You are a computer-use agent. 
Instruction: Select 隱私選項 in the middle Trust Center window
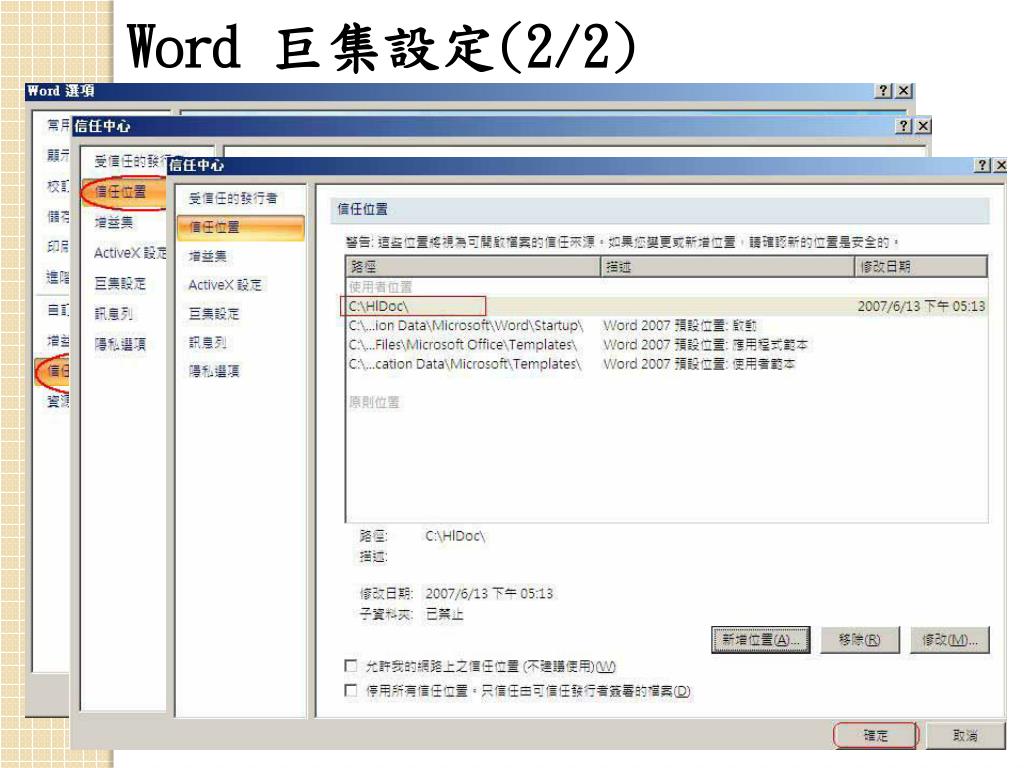click(121, 344)
